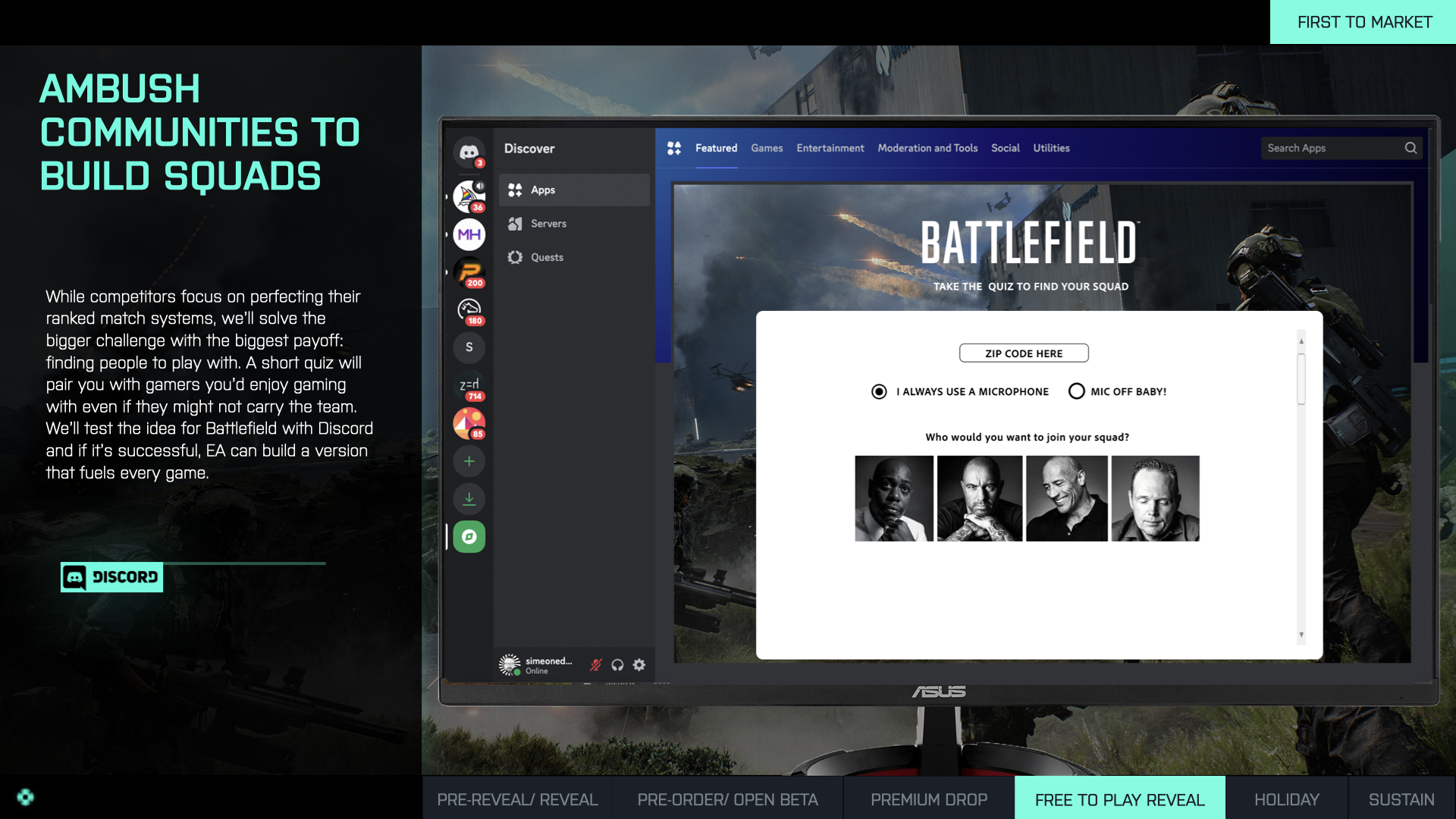Click the search magnifier icon
1456x819 pixels.
1410,148
